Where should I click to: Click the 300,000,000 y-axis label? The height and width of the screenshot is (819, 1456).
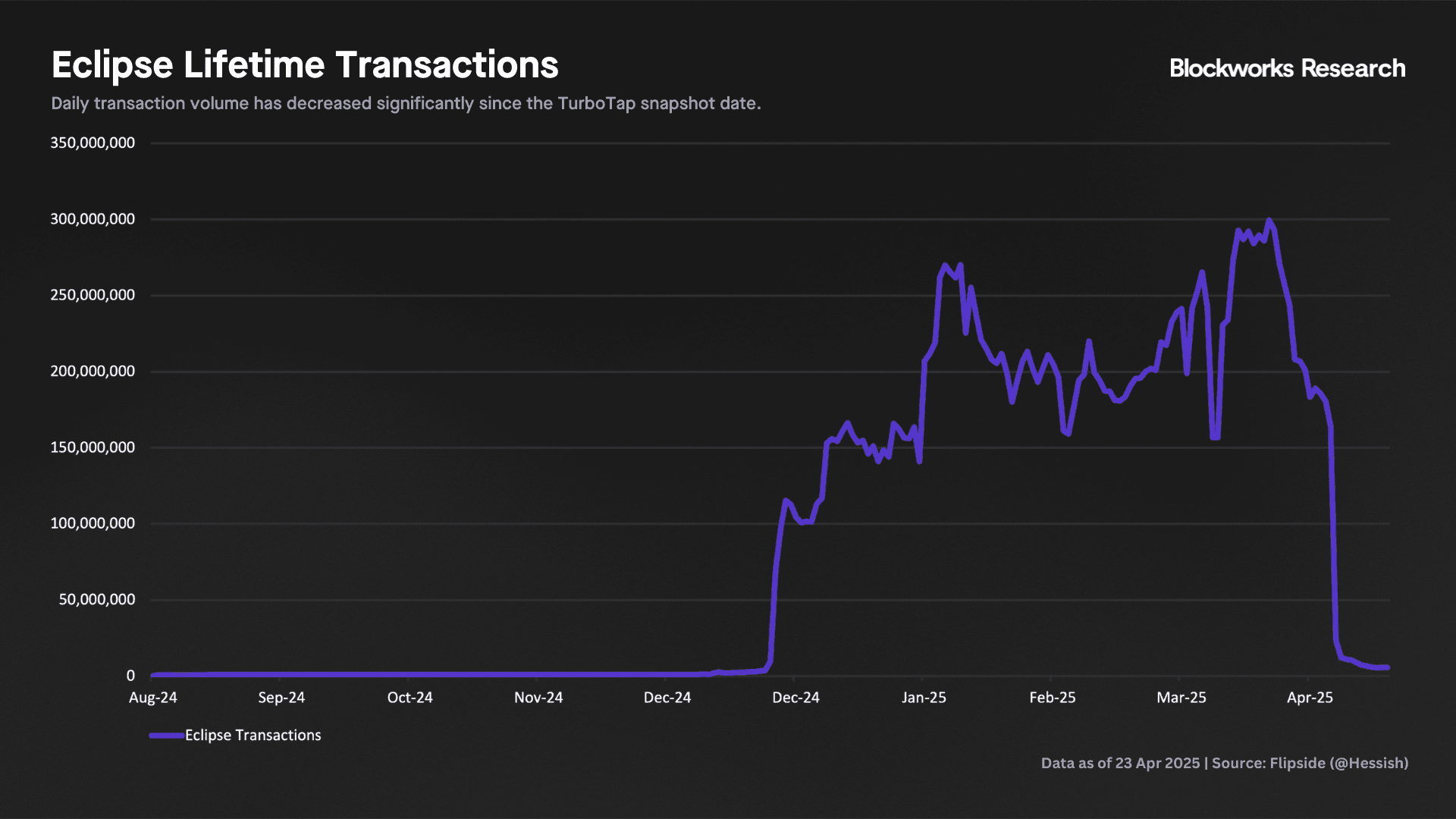tap(93, 219)
